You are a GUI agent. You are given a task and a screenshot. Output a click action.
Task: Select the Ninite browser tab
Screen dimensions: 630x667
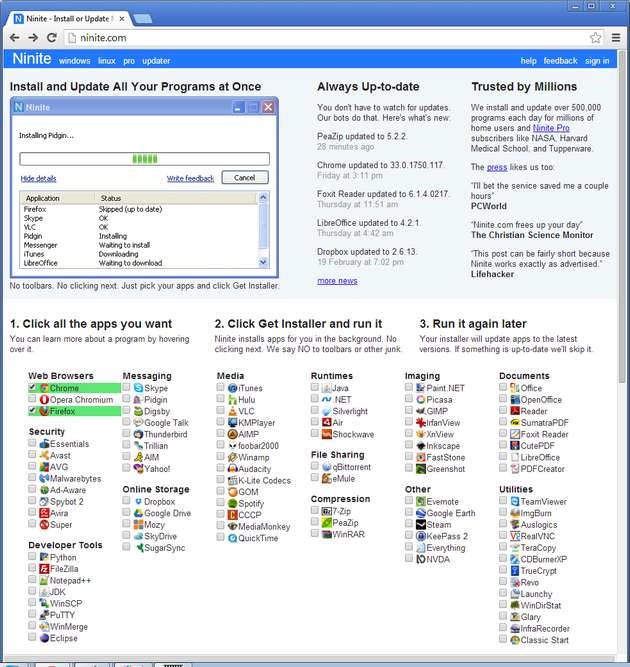coord(69,19)
